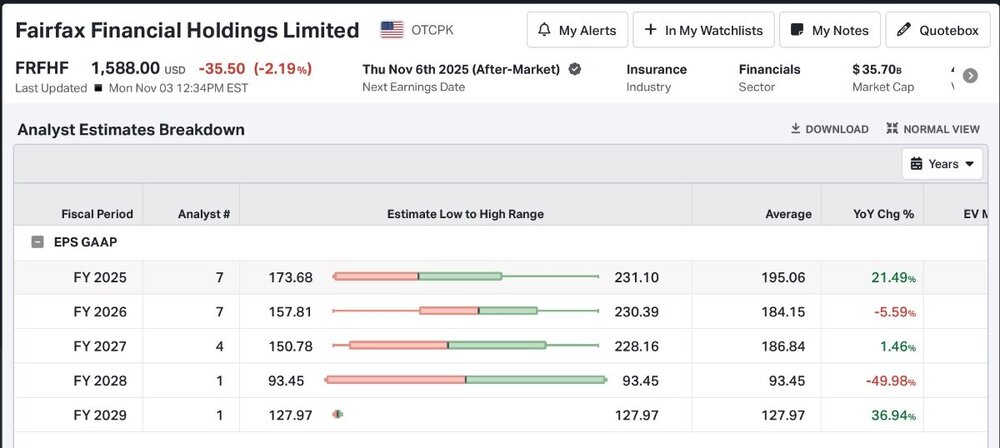Viewport: 1000px width, 448px height.
Task: Select the FY 2029 row label
Action: [x=100, y=415]
